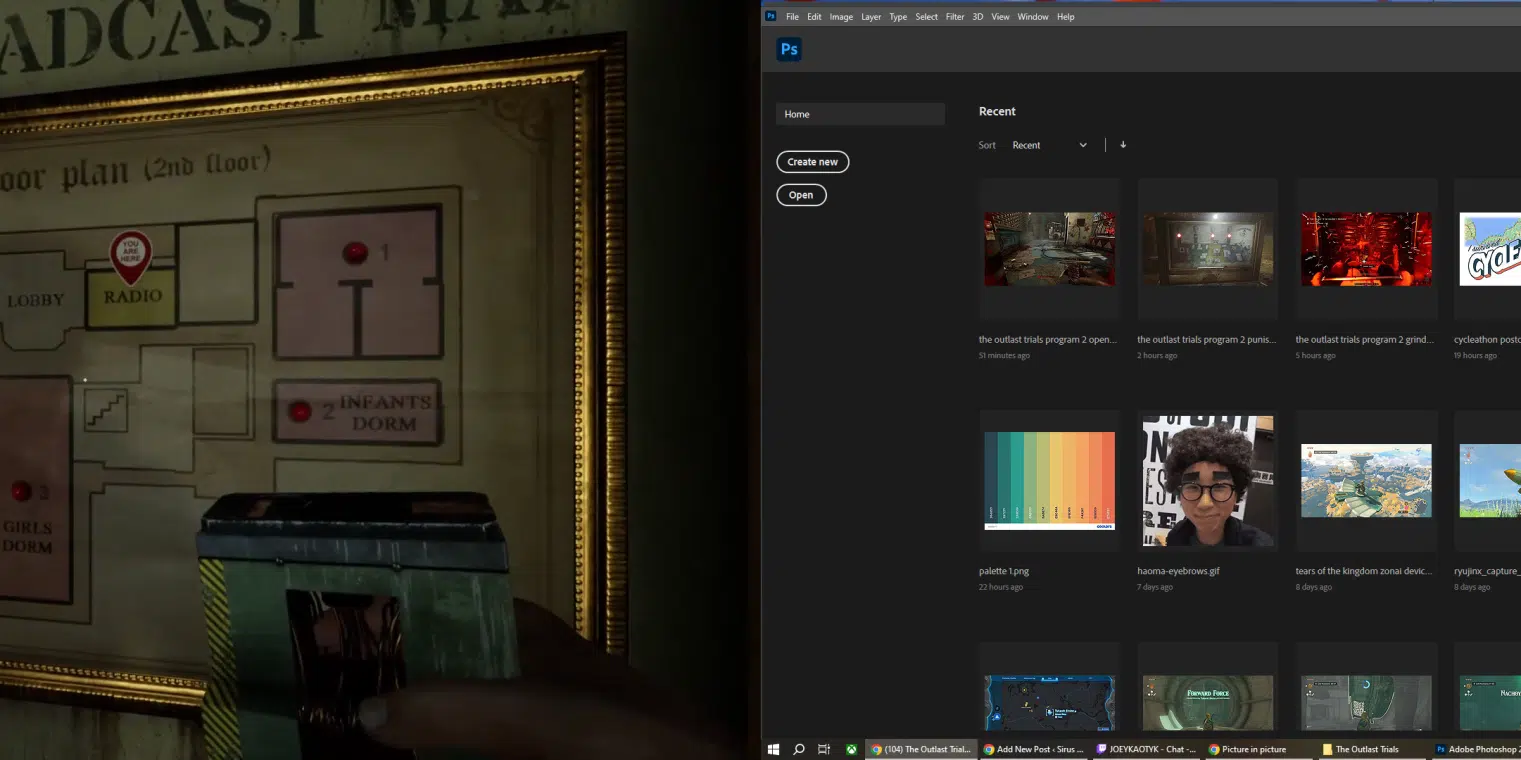The height and width of the screenshot is (760, 1521).
Task: Click the You Are Here pin in the game map
Action: pyautogui.click(x=130, y=256)
